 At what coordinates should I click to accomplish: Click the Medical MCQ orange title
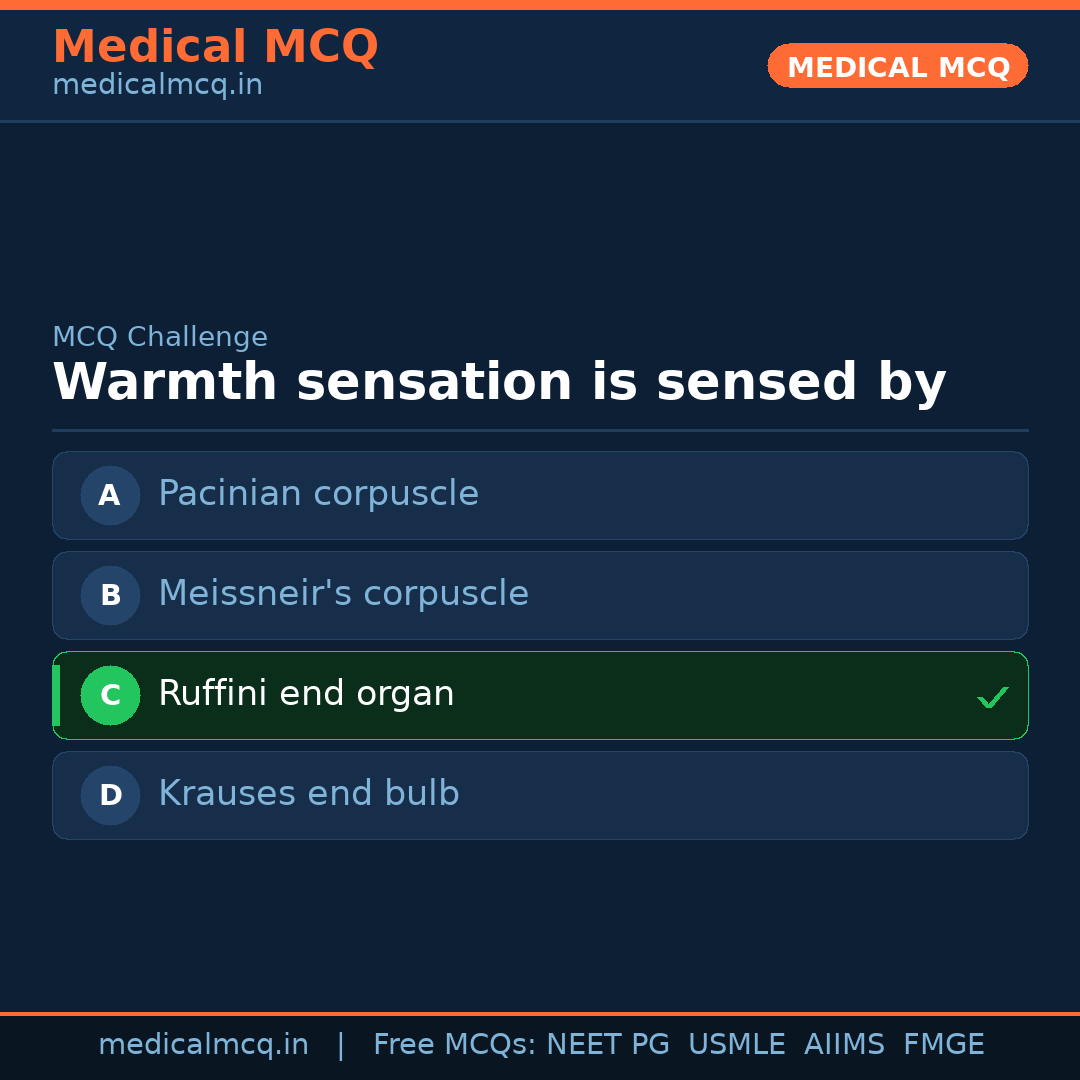tap(215, 47)
